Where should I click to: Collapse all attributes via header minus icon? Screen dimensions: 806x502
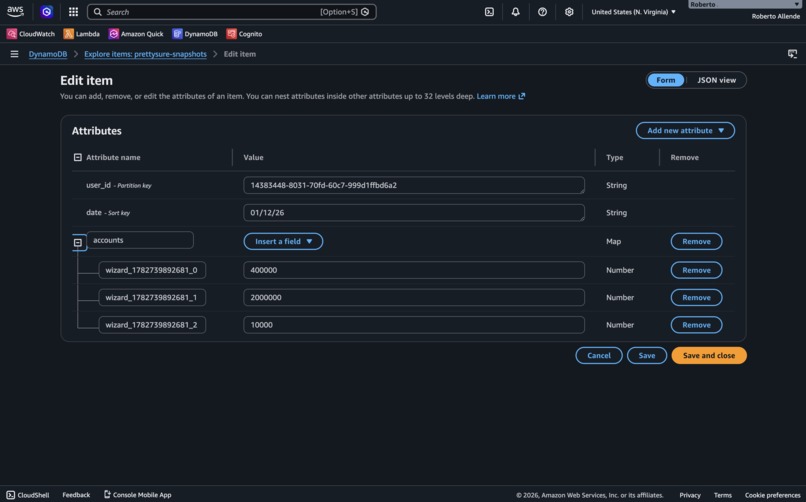click(78, 157)
